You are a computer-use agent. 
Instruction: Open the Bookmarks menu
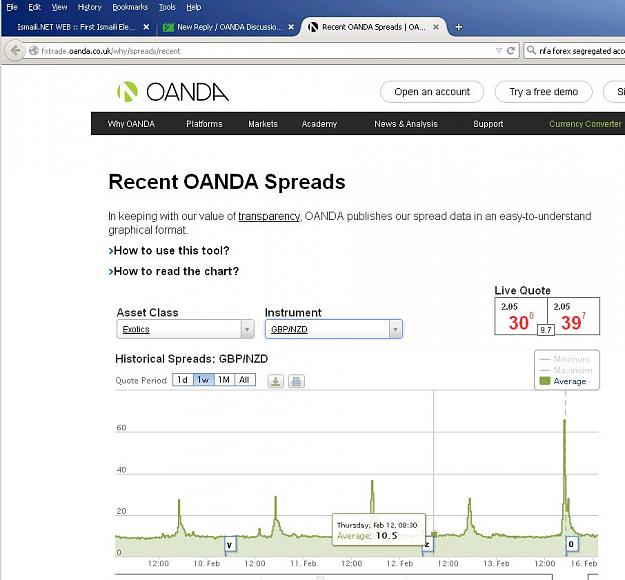point(130,7)
